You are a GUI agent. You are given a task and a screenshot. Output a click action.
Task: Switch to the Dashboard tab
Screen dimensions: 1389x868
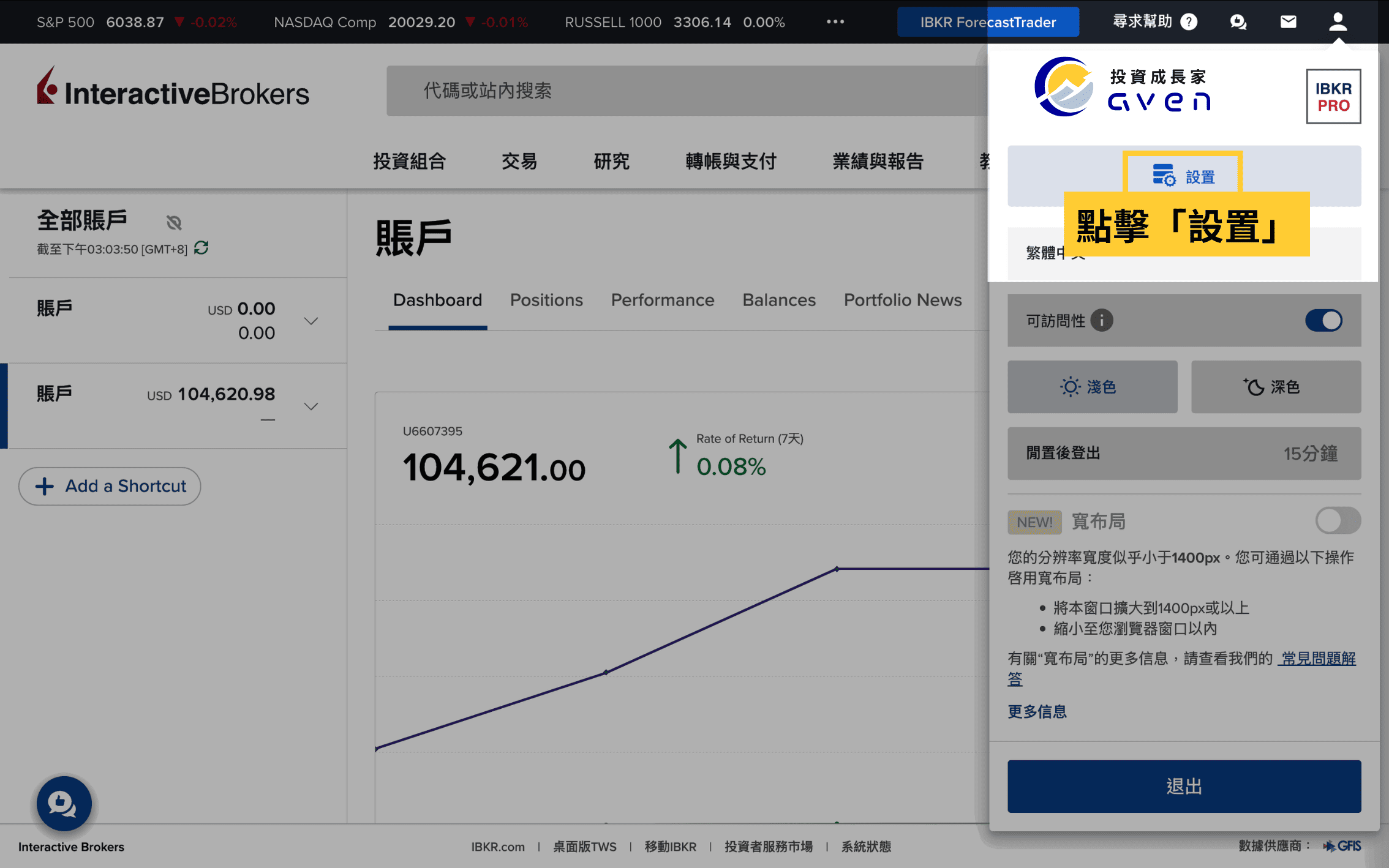click(437, 300)
